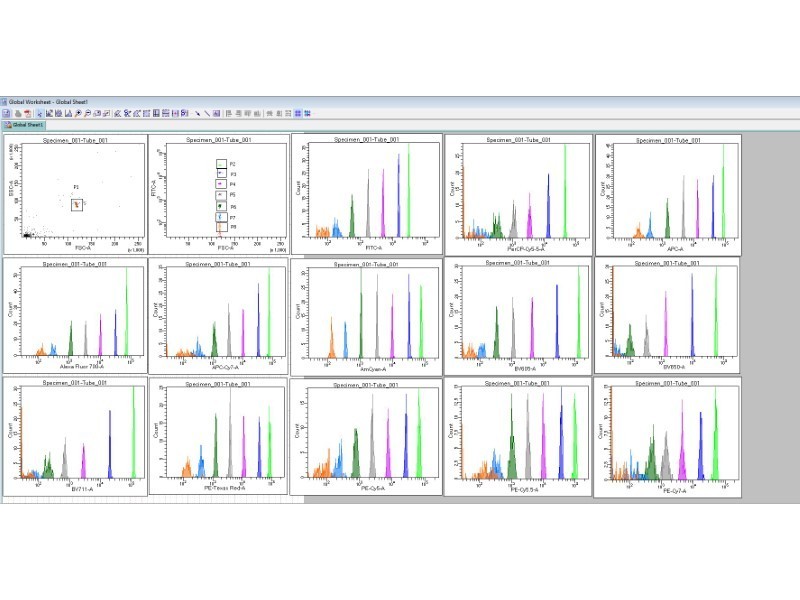This screenshot has height=600, width=800.
Task: Click the save worksheet icon
Action: [7, 113]
